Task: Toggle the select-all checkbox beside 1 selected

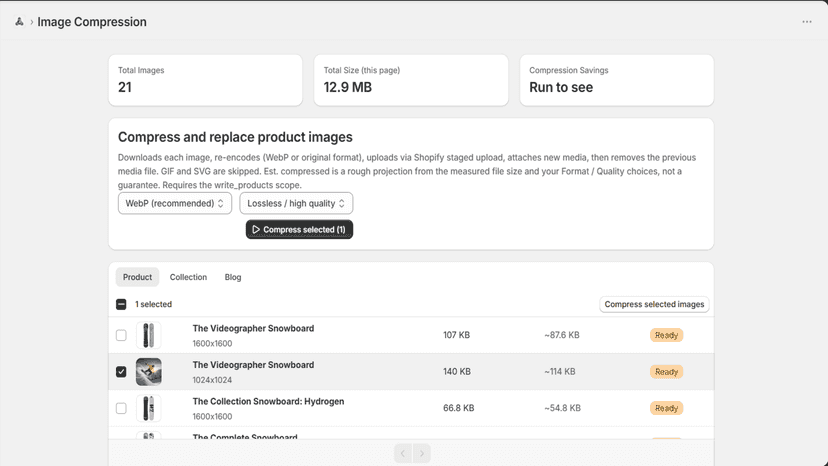Action: point(121,304)
